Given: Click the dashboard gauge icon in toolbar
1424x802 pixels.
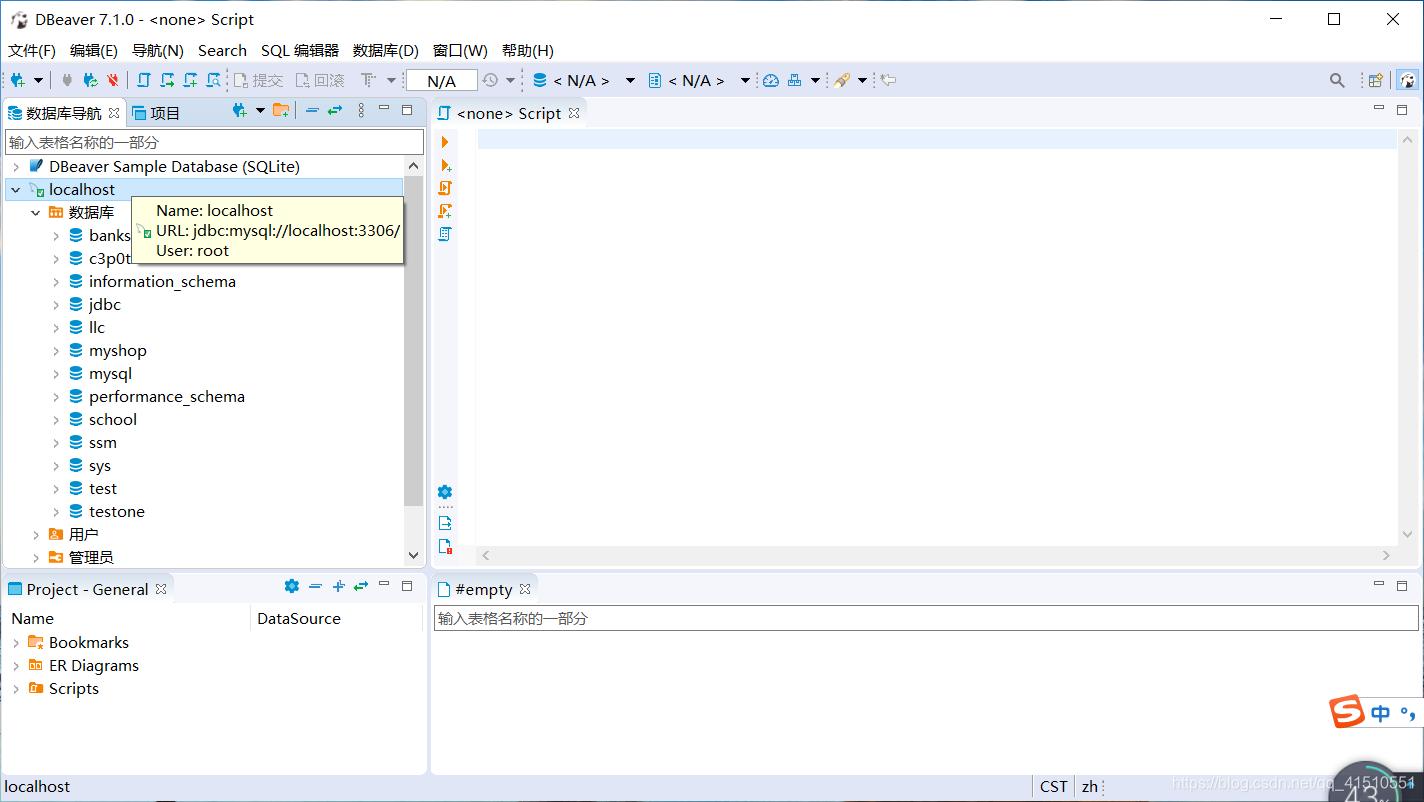Looking at the screenshot, I should (x=771, y=80).
